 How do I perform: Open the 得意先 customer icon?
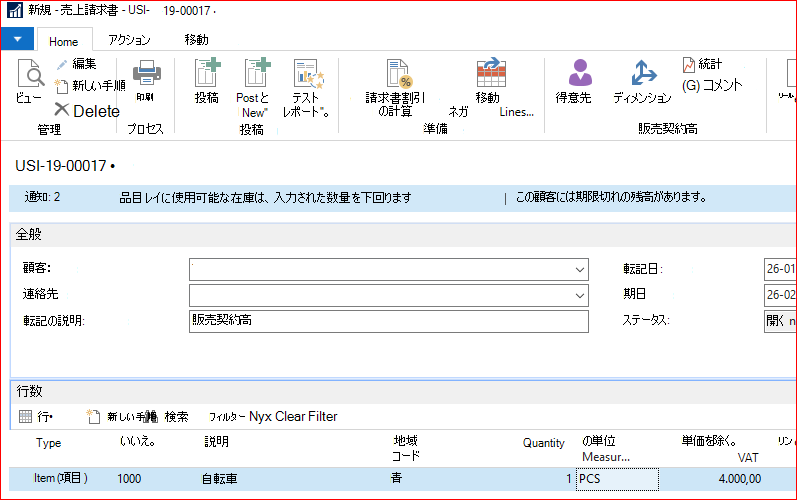[580, 72]
